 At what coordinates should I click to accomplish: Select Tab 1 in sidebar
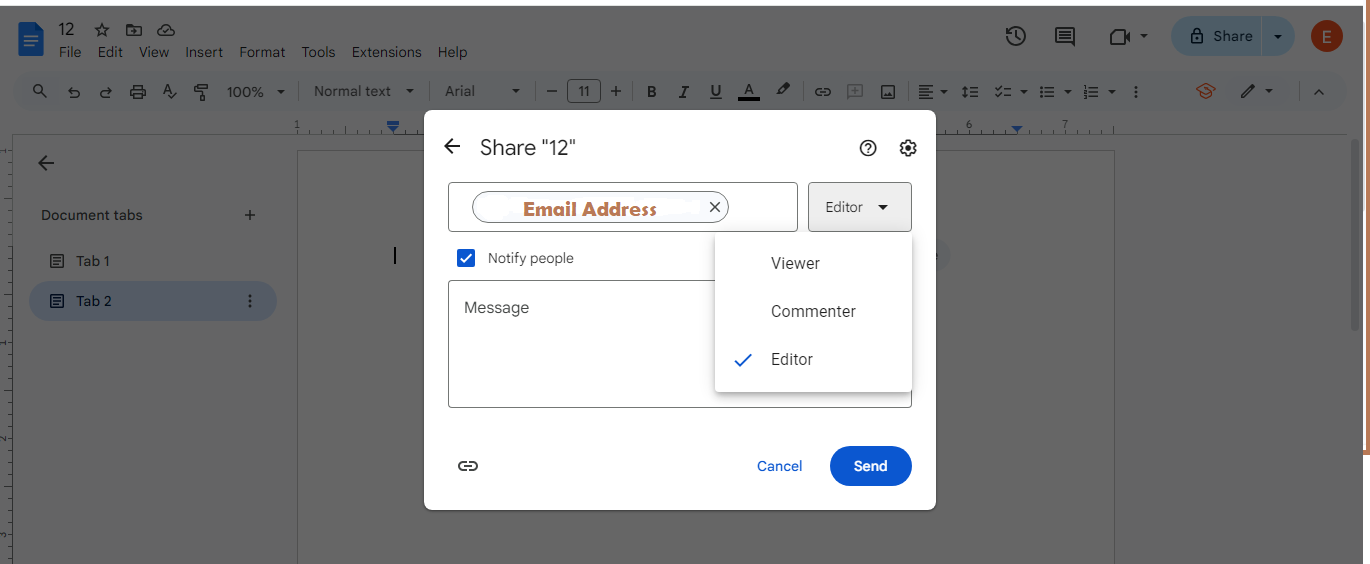click(153, 261)
